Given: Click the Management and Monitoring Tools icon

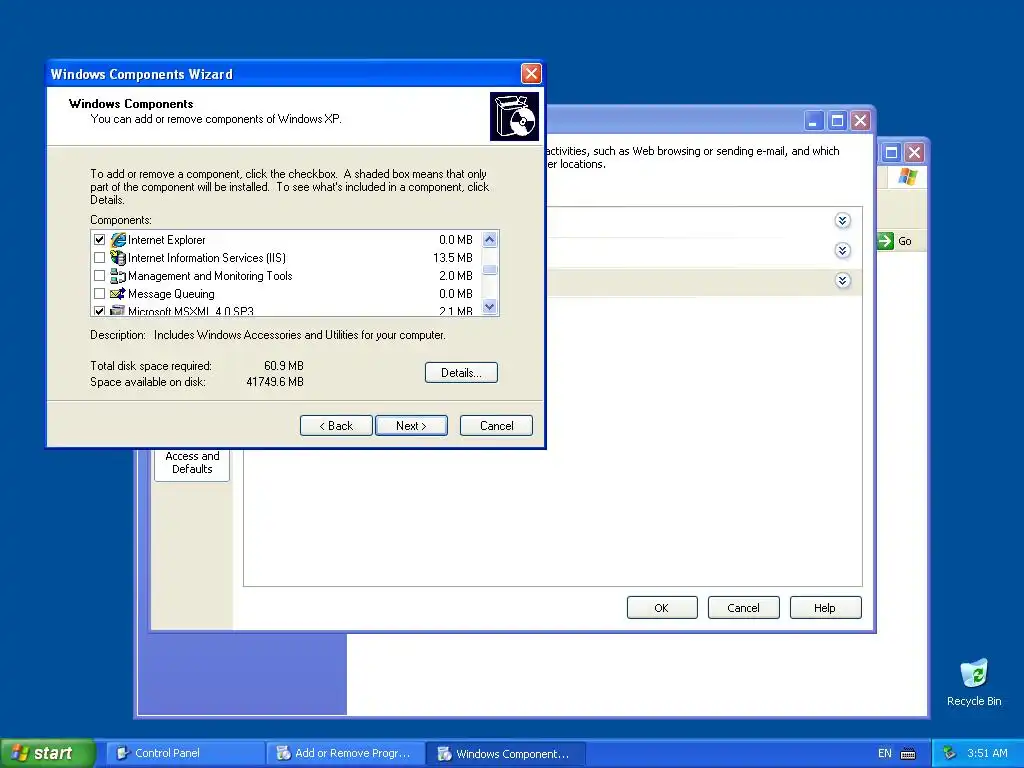Looking at the screenshot, I should pyautogui.click(x=118, y=276).
